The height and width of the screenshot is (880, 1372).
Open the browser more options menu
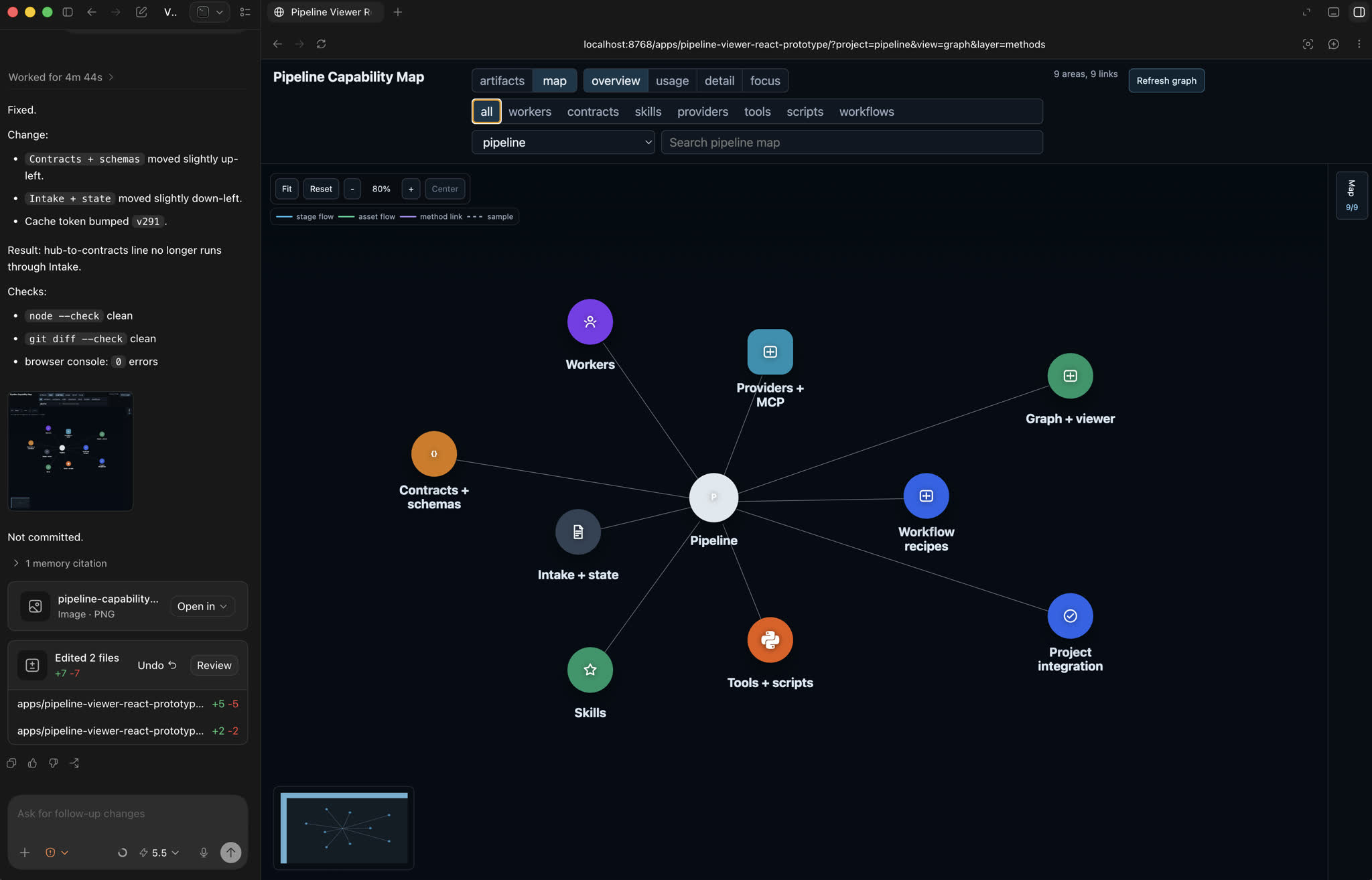1359,44
